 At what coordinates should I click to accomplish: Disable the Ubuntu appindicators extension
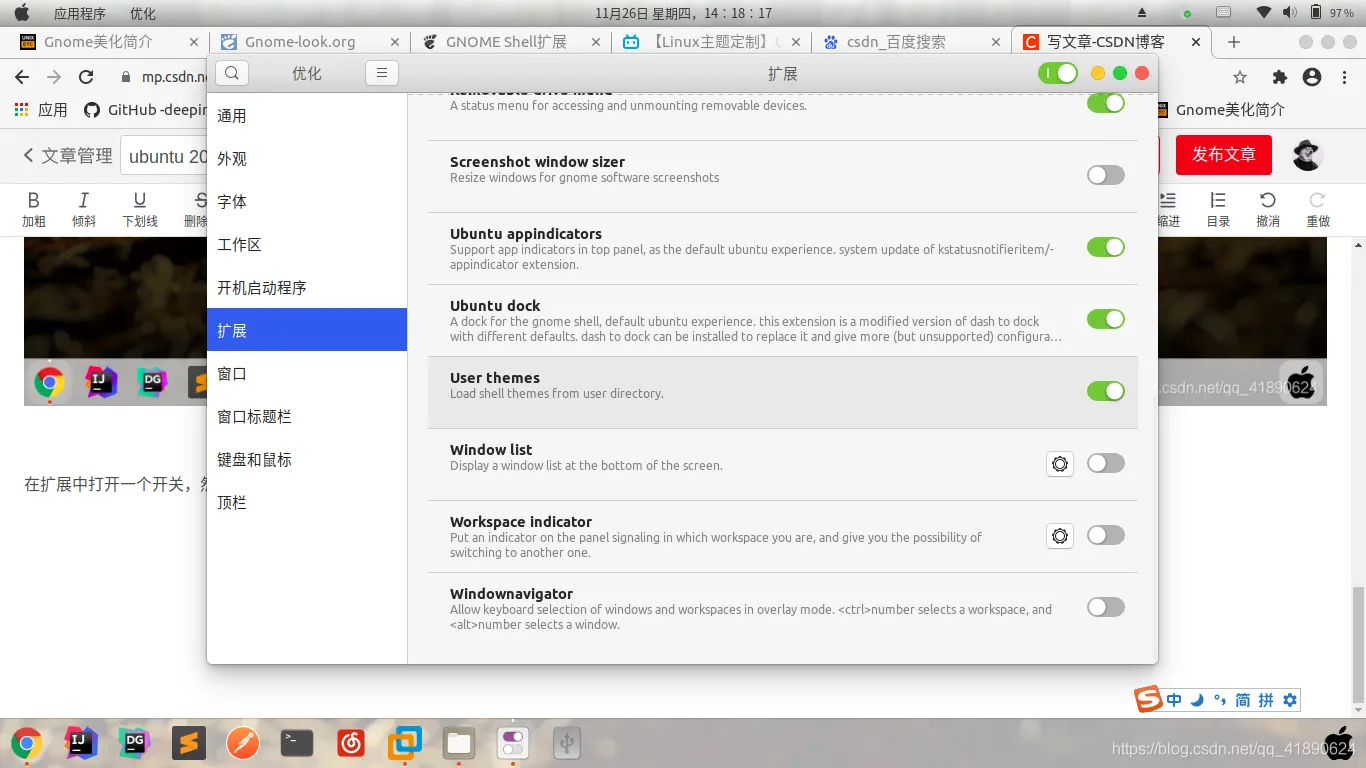coord(1106,247)
